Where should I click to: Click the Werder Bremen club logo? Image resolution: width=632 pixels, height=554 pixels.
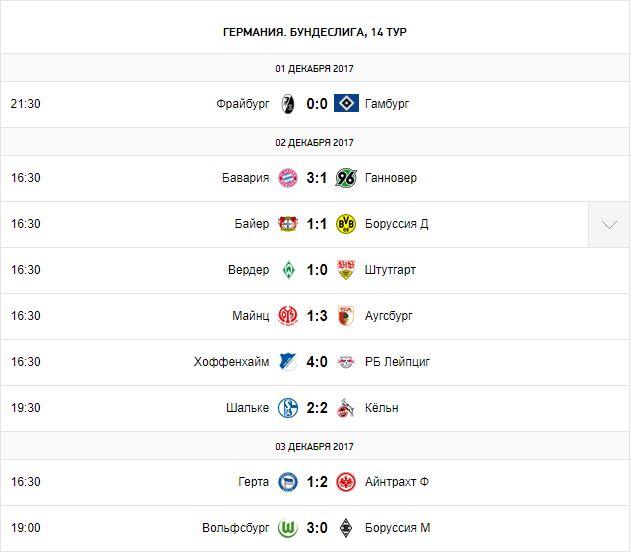[x=287, y=270]
